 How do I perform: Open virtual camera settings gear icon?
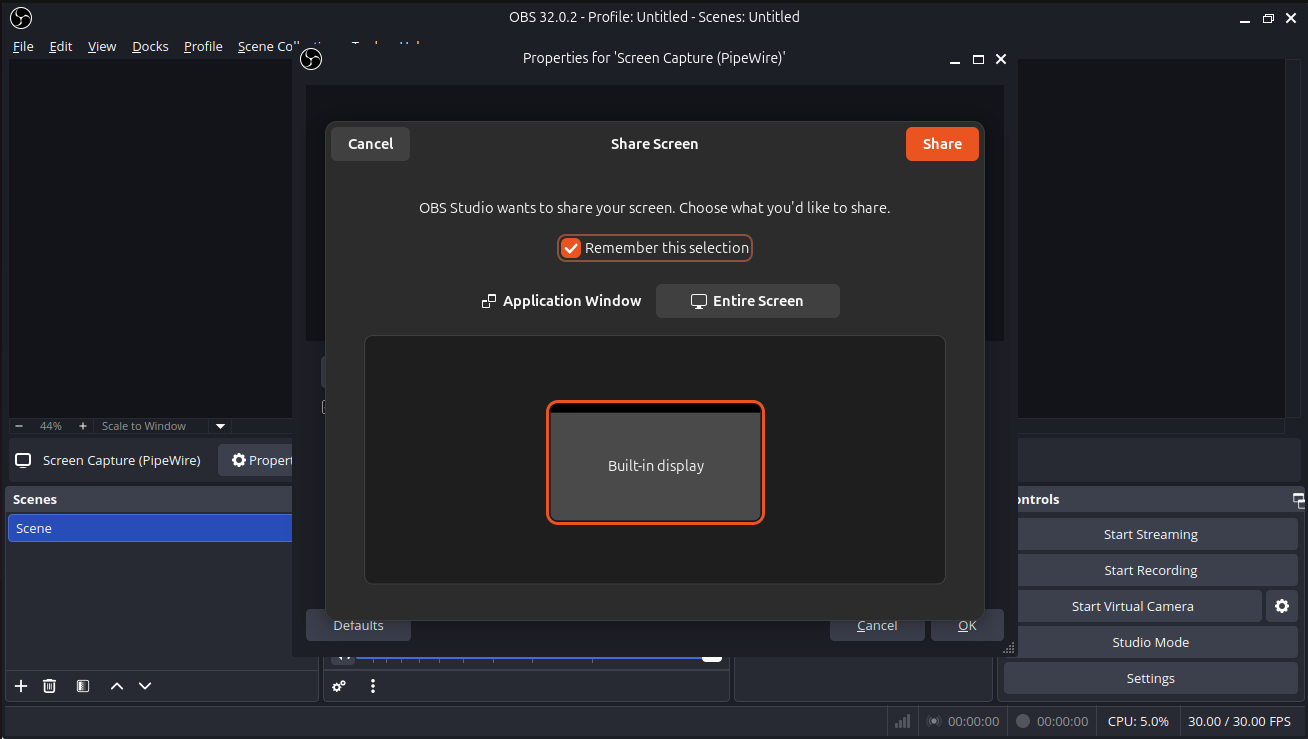1282,606
